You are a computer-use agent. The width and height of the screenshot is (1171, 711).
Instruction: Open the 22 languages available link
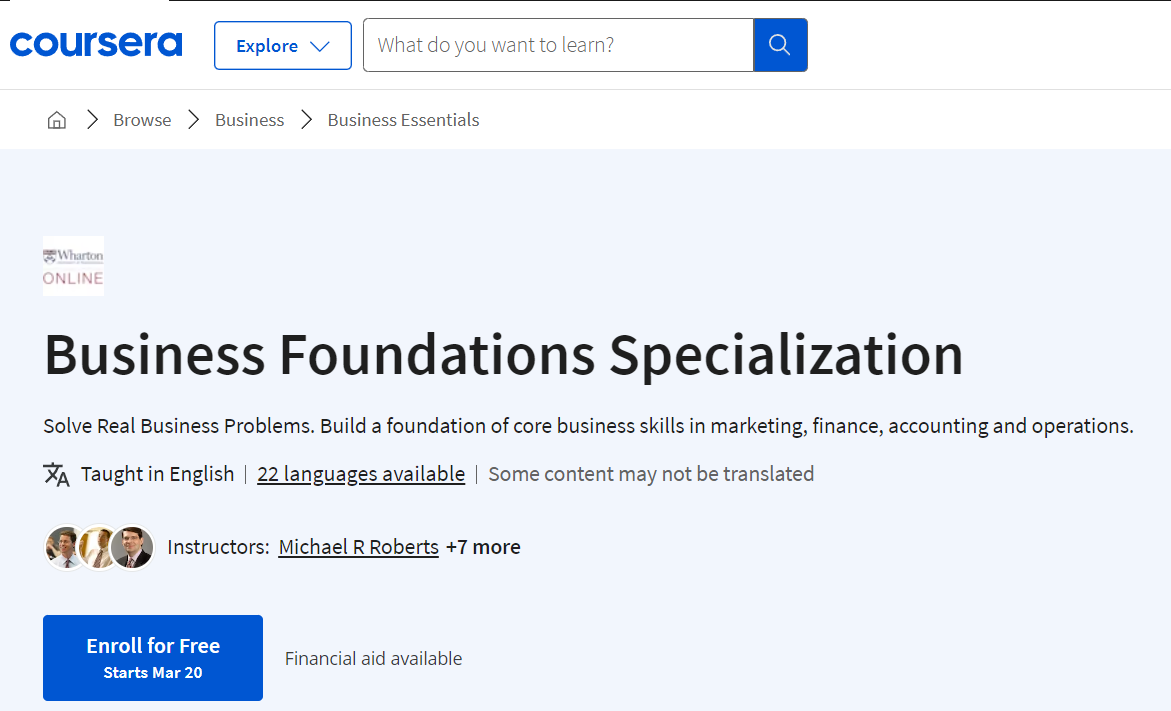pos(361,474)
